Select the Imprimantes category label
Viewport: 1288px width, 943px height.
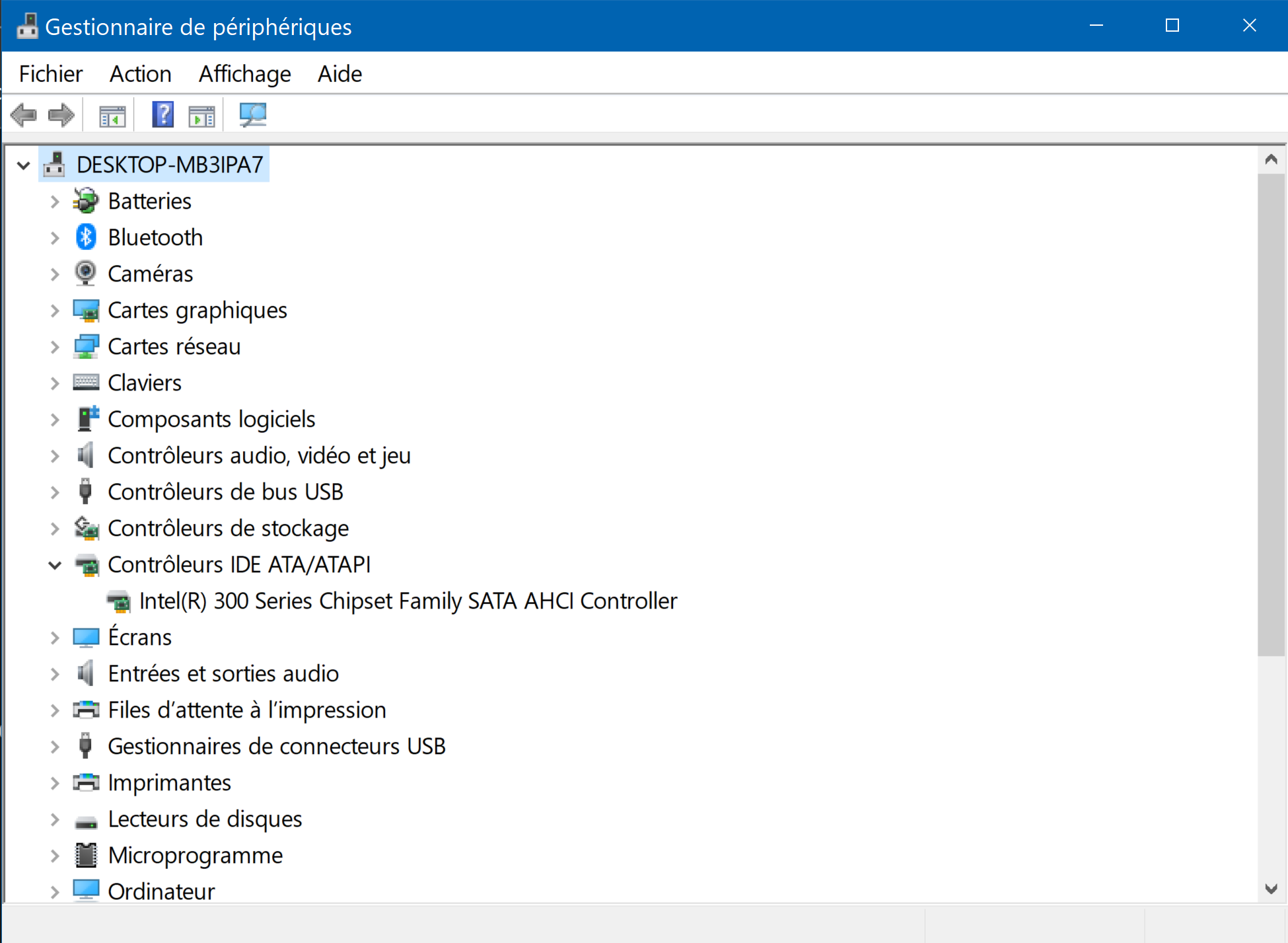click(169, 783)
